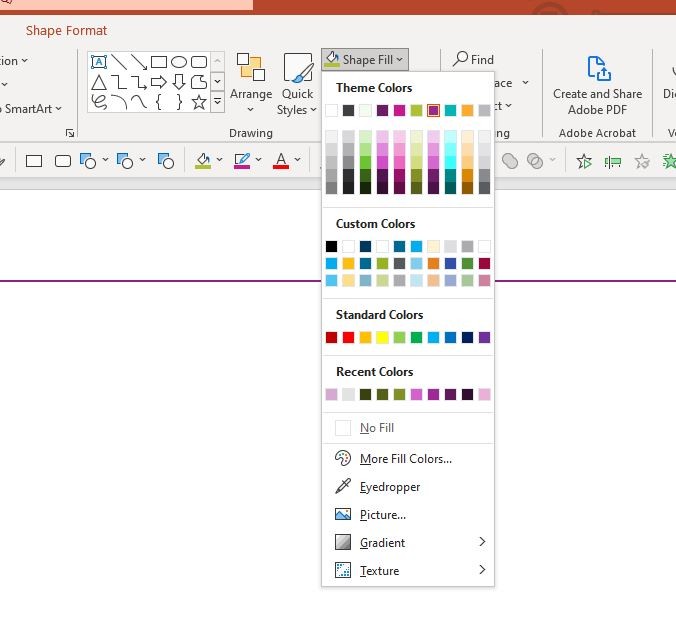Open More Fill Colors dialog
Image resolution: width=676 pixels, height=622 pixels.
click(408, 458)
